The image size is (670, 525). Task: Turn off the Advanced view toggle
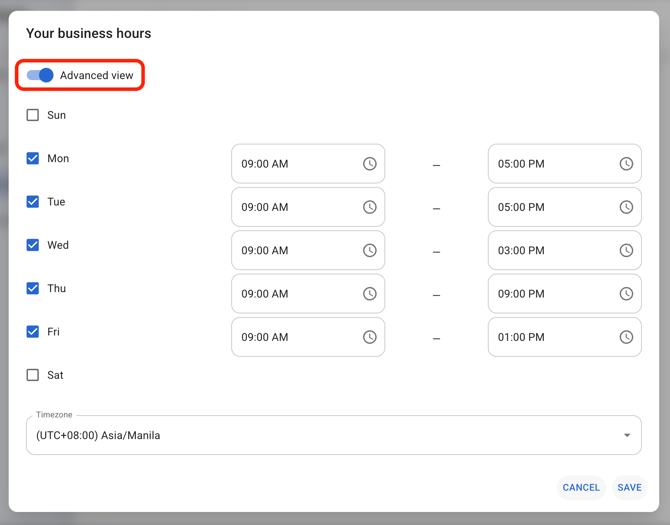(40, 75)
